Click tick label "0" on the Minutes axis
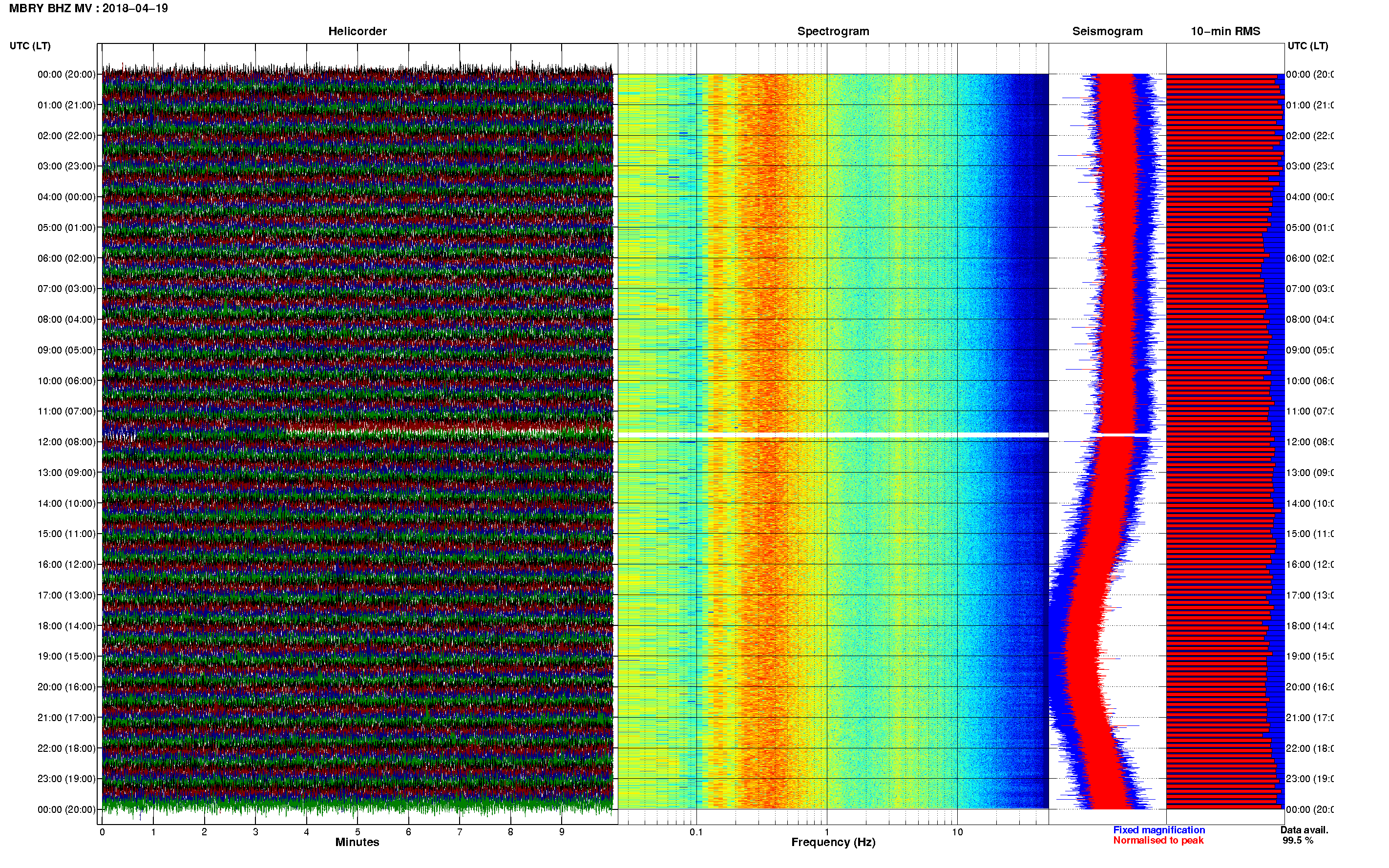Viewport: 1389px width, 868px height. tap(102, 832)
